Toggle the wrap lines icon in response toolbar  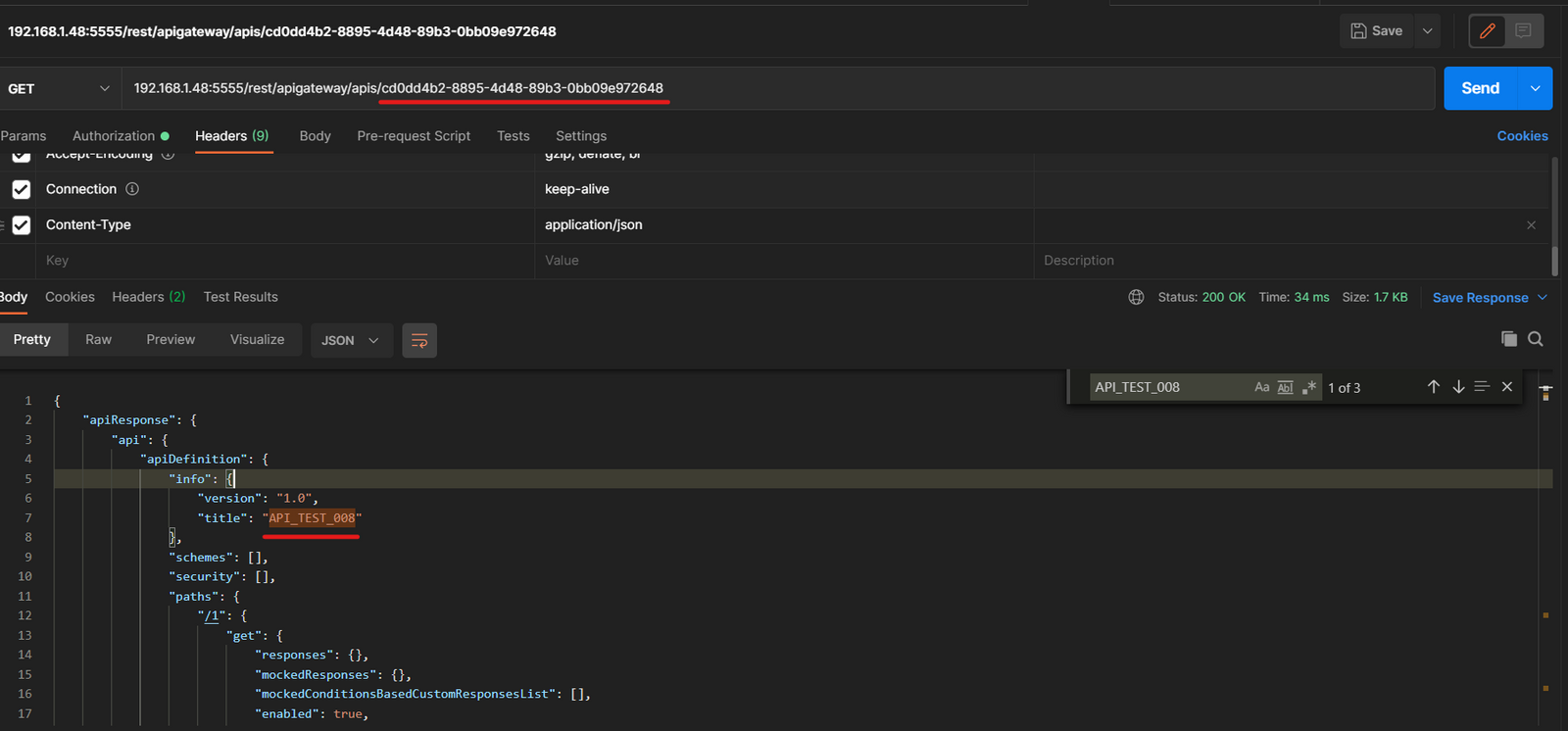[419, 341]
